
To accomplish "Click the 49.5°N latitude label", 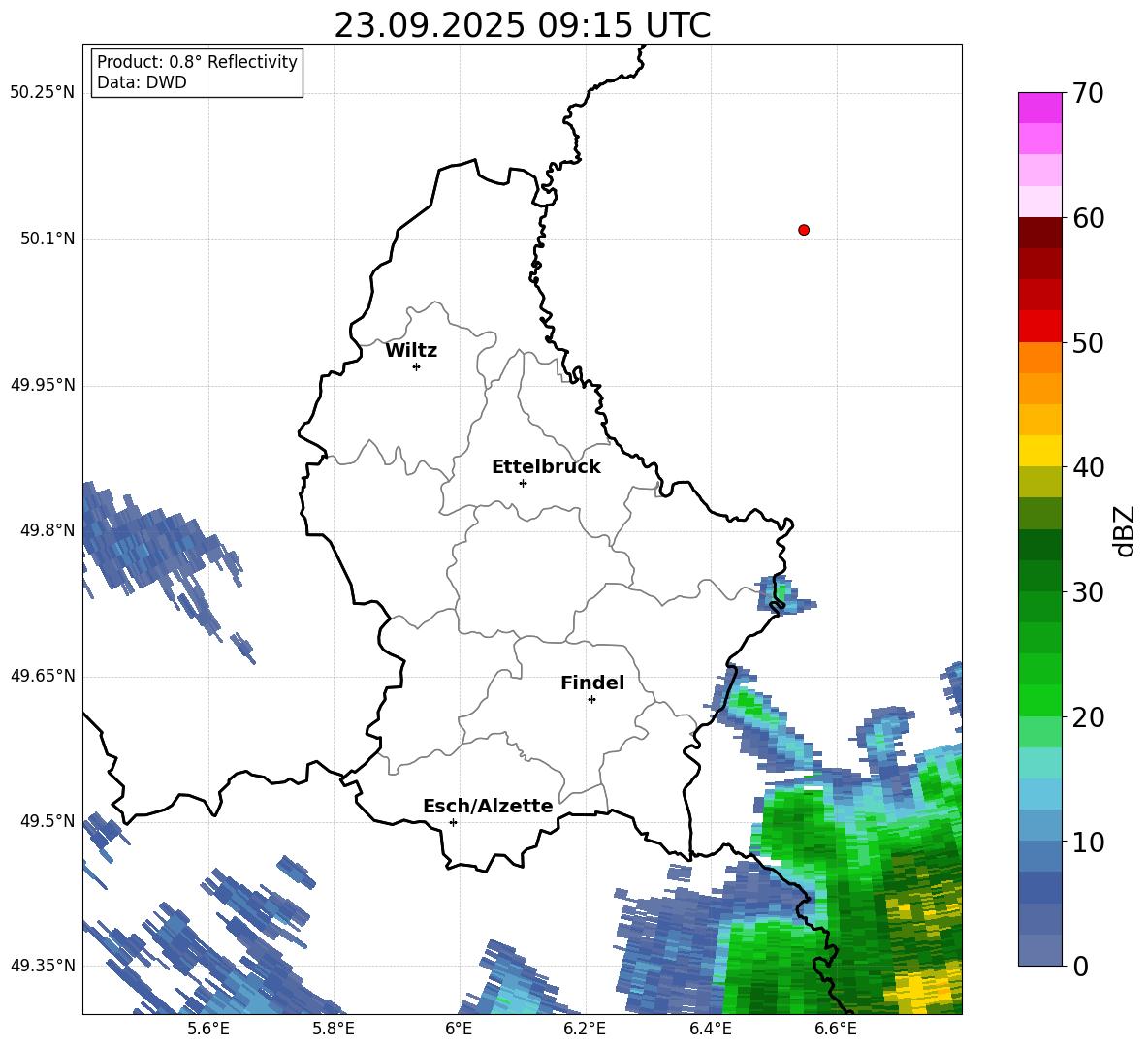I will tap(48, 821).
